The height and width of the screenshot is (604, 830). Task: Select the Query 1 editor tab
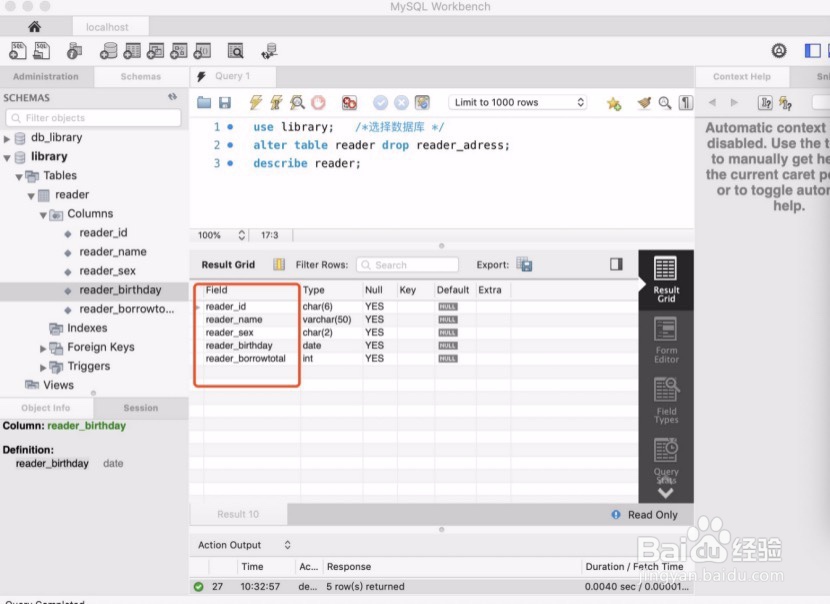(232, 76)
